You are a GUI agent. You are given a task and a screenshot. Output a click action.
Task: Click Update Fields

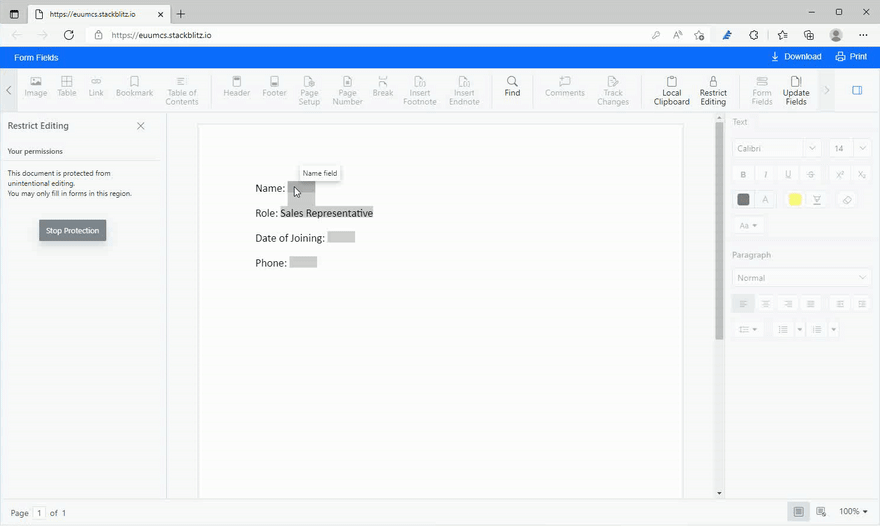[x=796, y=90]
